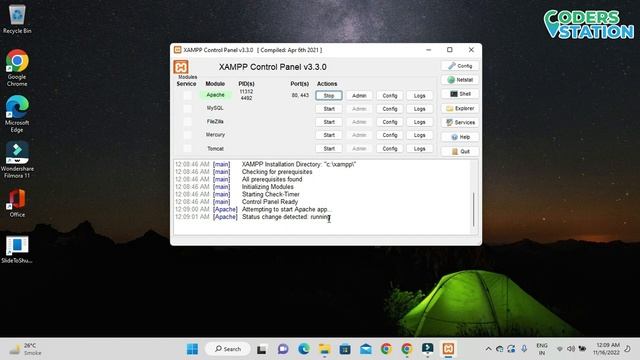Screen dimensions: 640x360
Task: Launch Google Chrome from desktop
Action: click(17, 67)
